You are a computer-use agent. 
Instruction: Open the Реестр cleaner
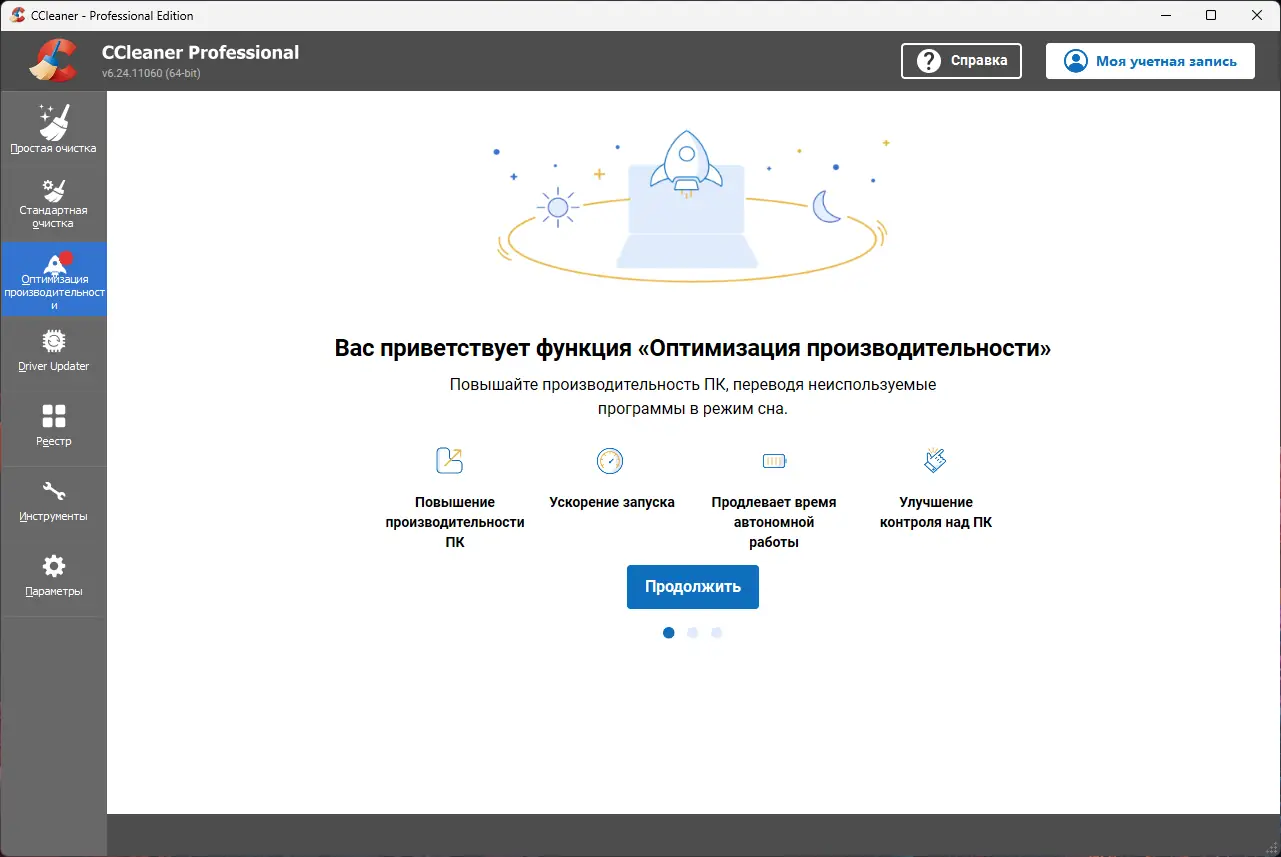[x=53, y=424]
